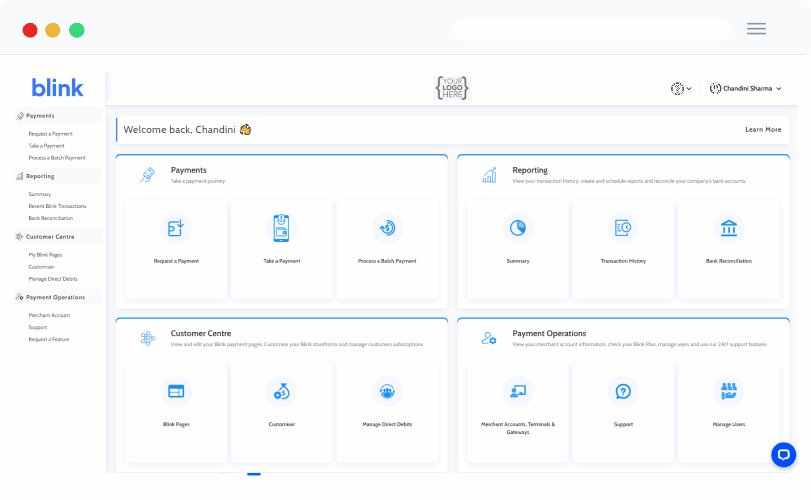Click the Learn More link
The height and width of the screenshot is (500, 811).
coord(763,130)
